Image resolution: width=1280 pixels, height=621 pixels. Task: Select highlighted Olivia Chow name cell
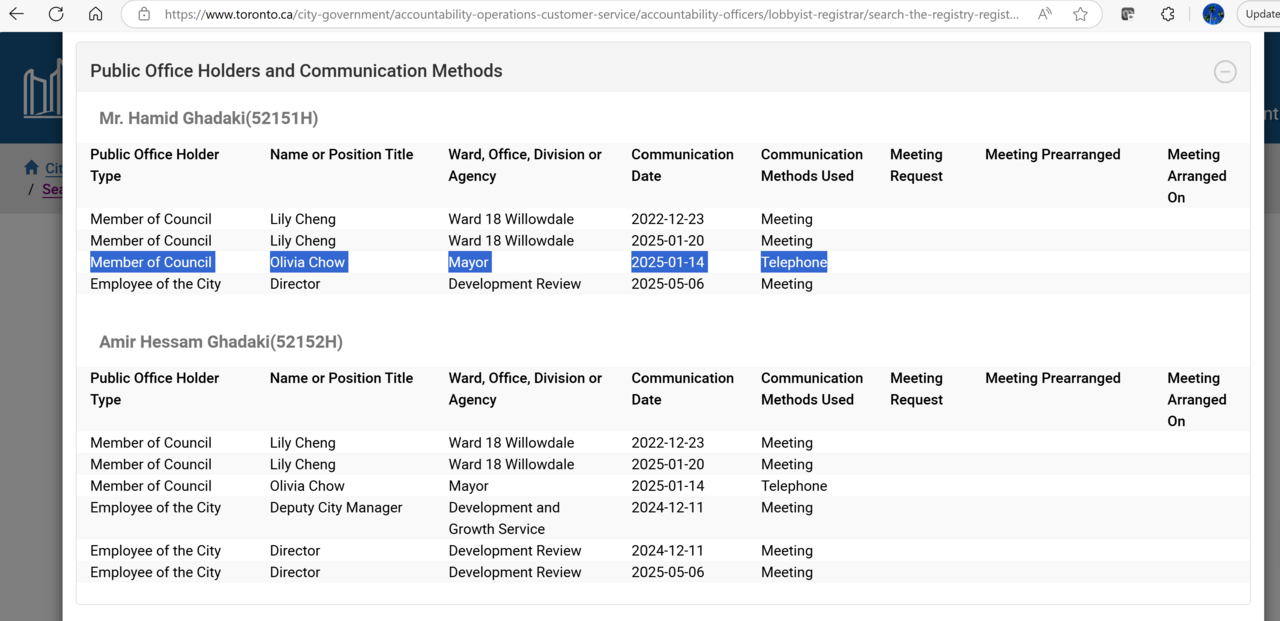(x=307, y=262)
